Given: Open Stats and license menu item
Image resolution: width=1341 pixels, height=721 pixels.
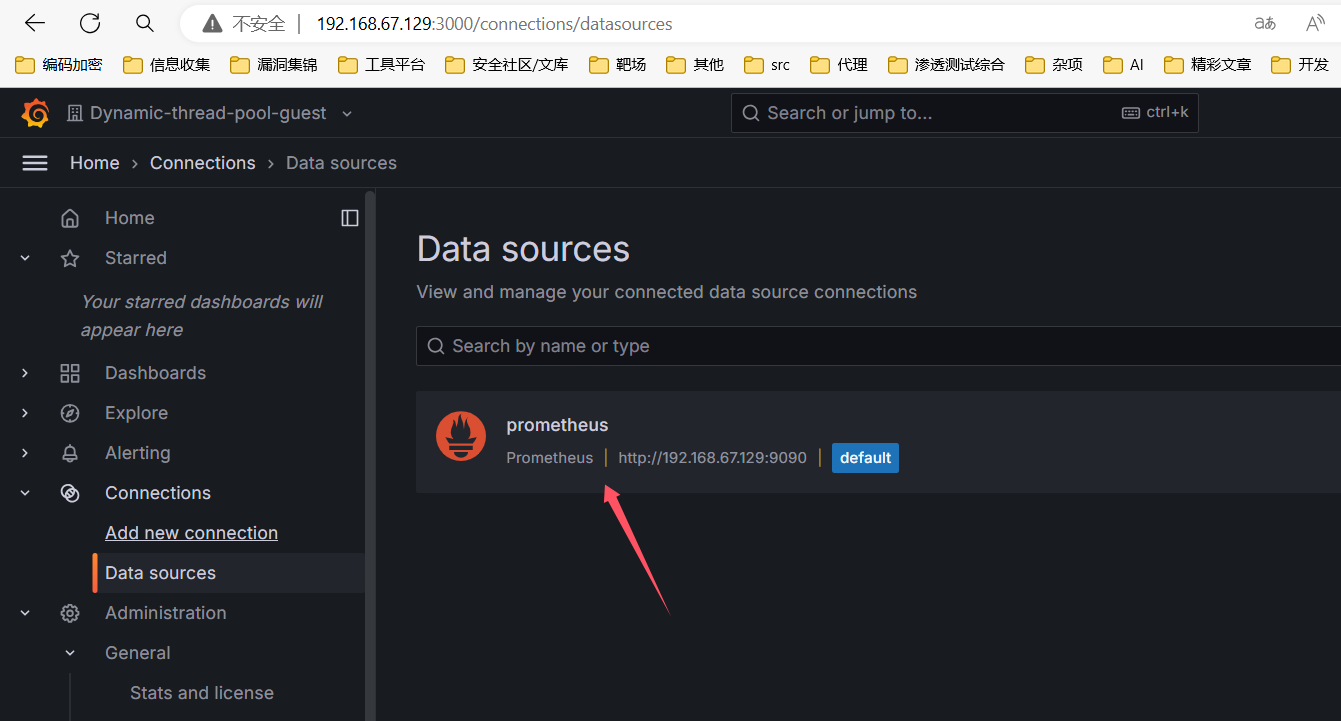Looking at the screenshot, I should click(x=201, y=693).
